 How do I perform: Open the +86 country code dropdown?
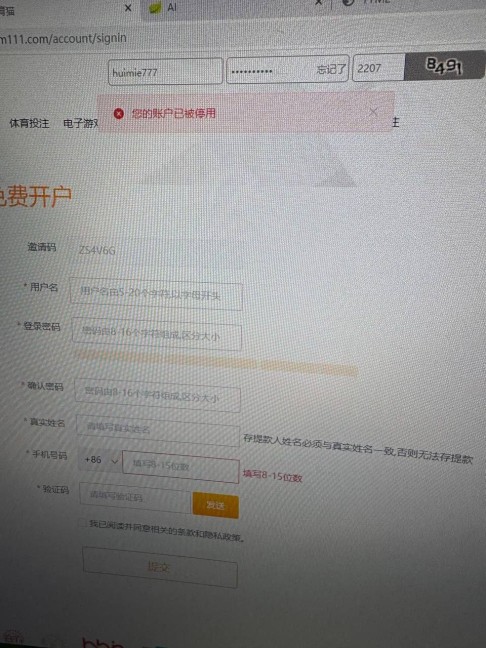pyautogui.click(x=100, y=460)
